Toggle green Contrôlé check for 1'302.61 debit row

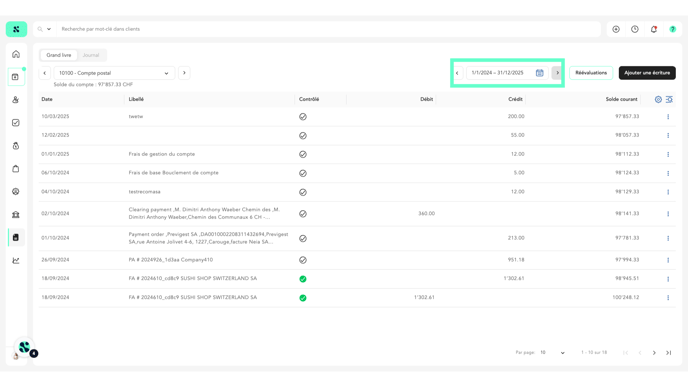[303, 298]
